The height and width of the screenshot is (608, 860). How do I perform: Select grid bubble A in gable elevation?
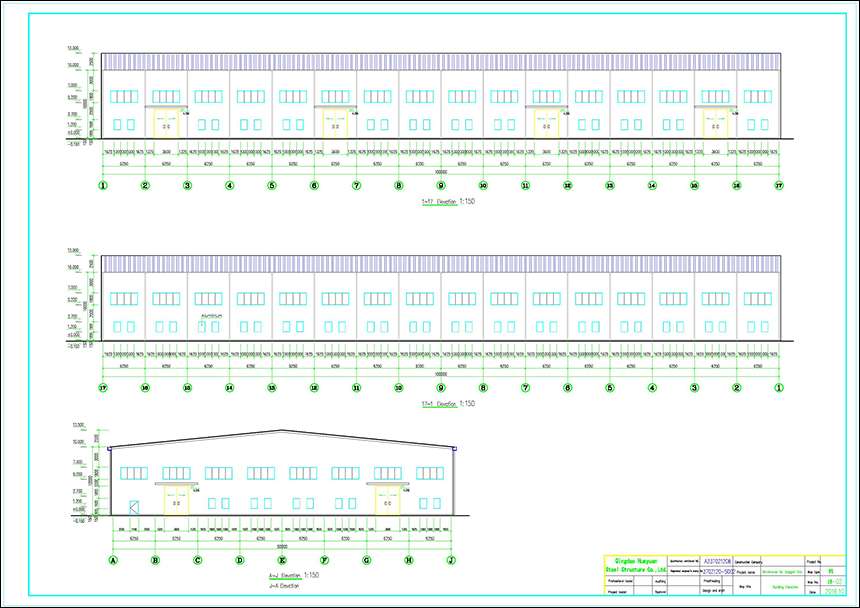pos(113,560)
